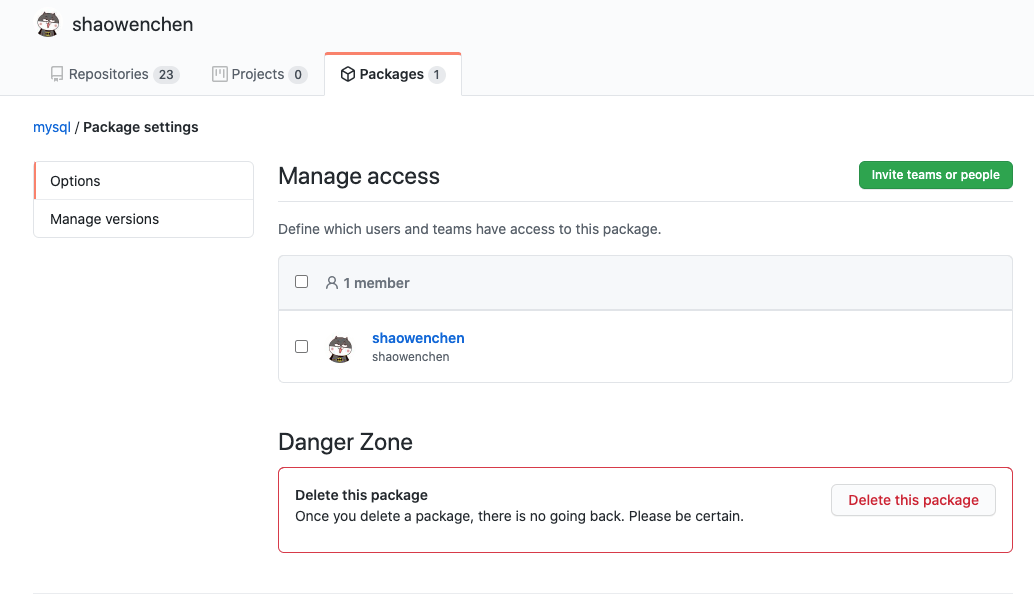
Task: Go back to the mysql package link
Action: [x=52, y=127]
